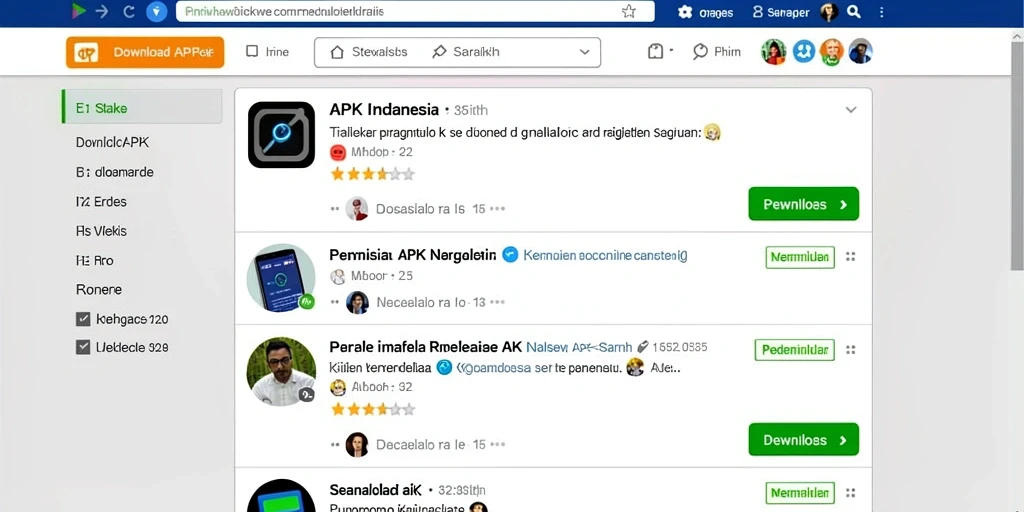Screen dimensions: 1024x512
Task: Click the blue verified badge after Nergoletin
Action: 510,255
